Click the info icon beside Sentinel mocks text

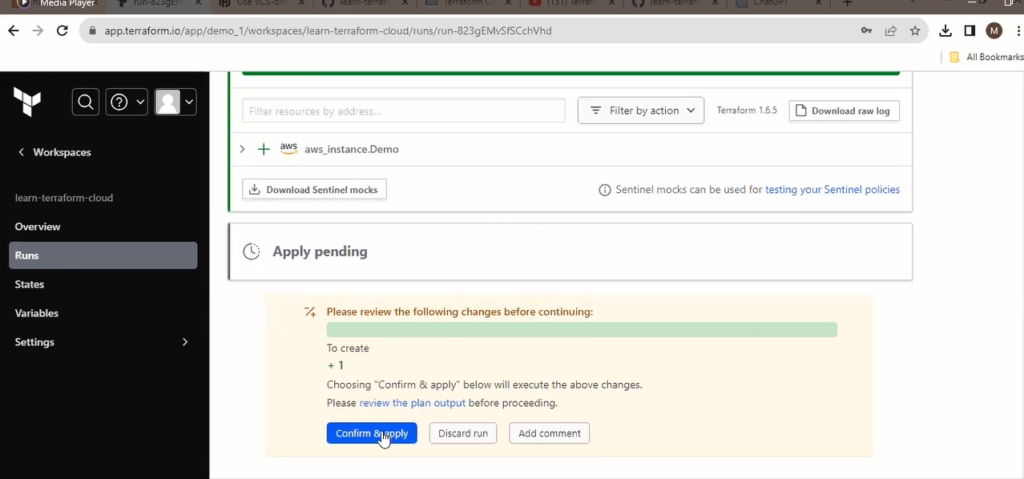tap(605, 190)
